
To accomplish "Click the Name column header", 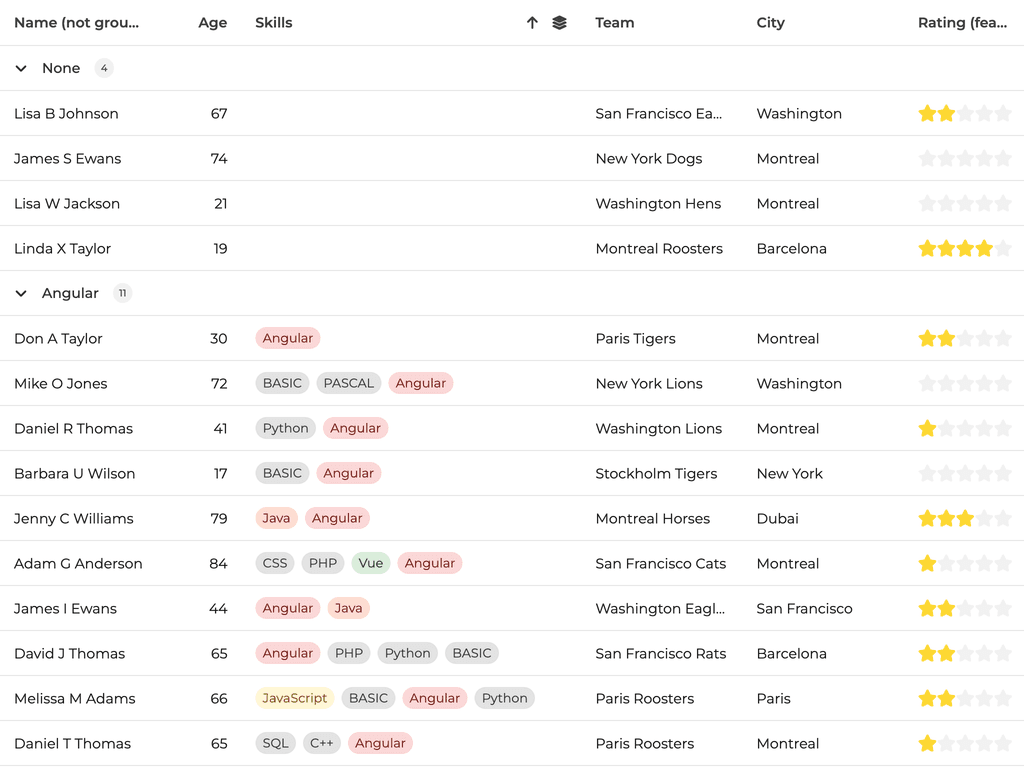I will (76, 23).
